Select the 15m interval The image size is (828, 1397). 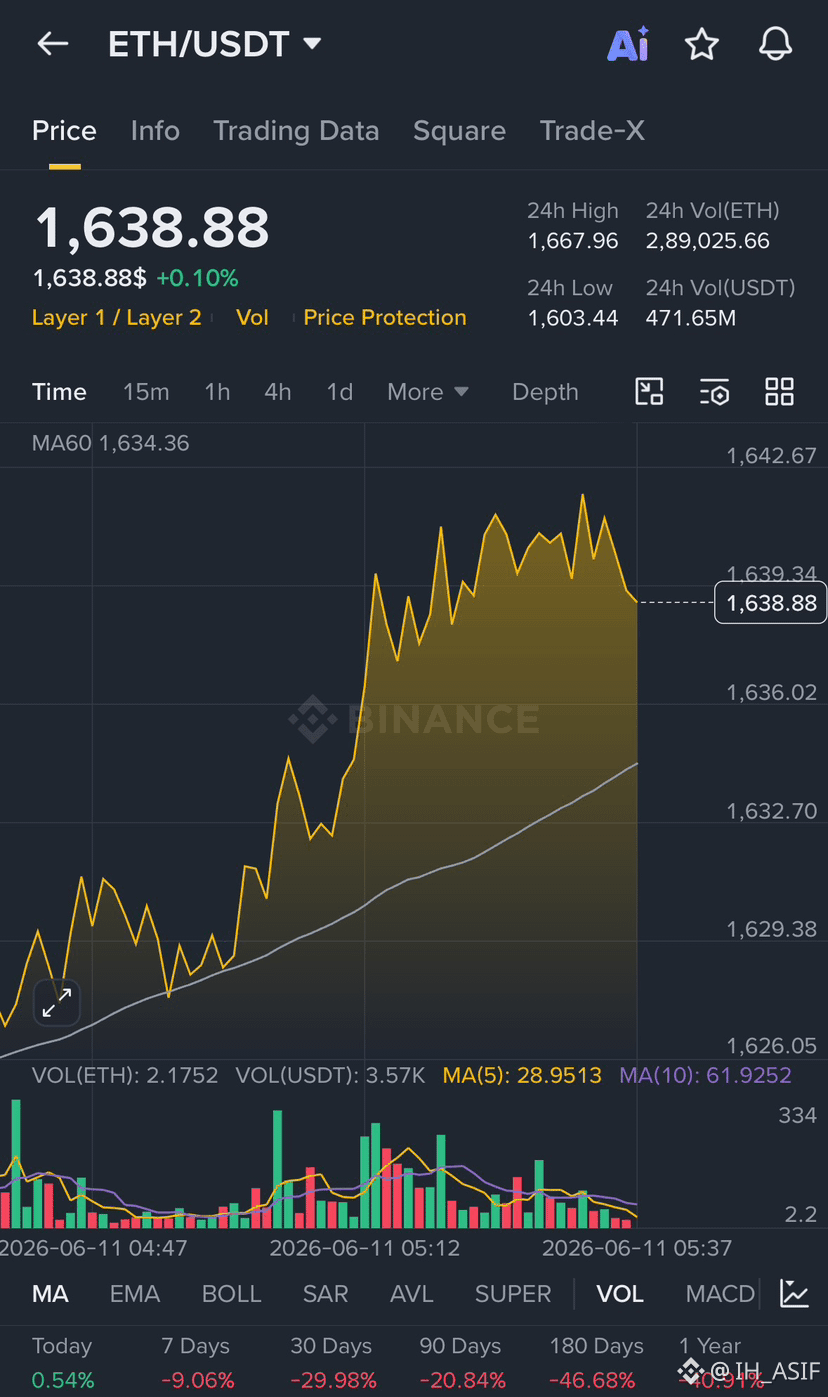tap(146, 392)
